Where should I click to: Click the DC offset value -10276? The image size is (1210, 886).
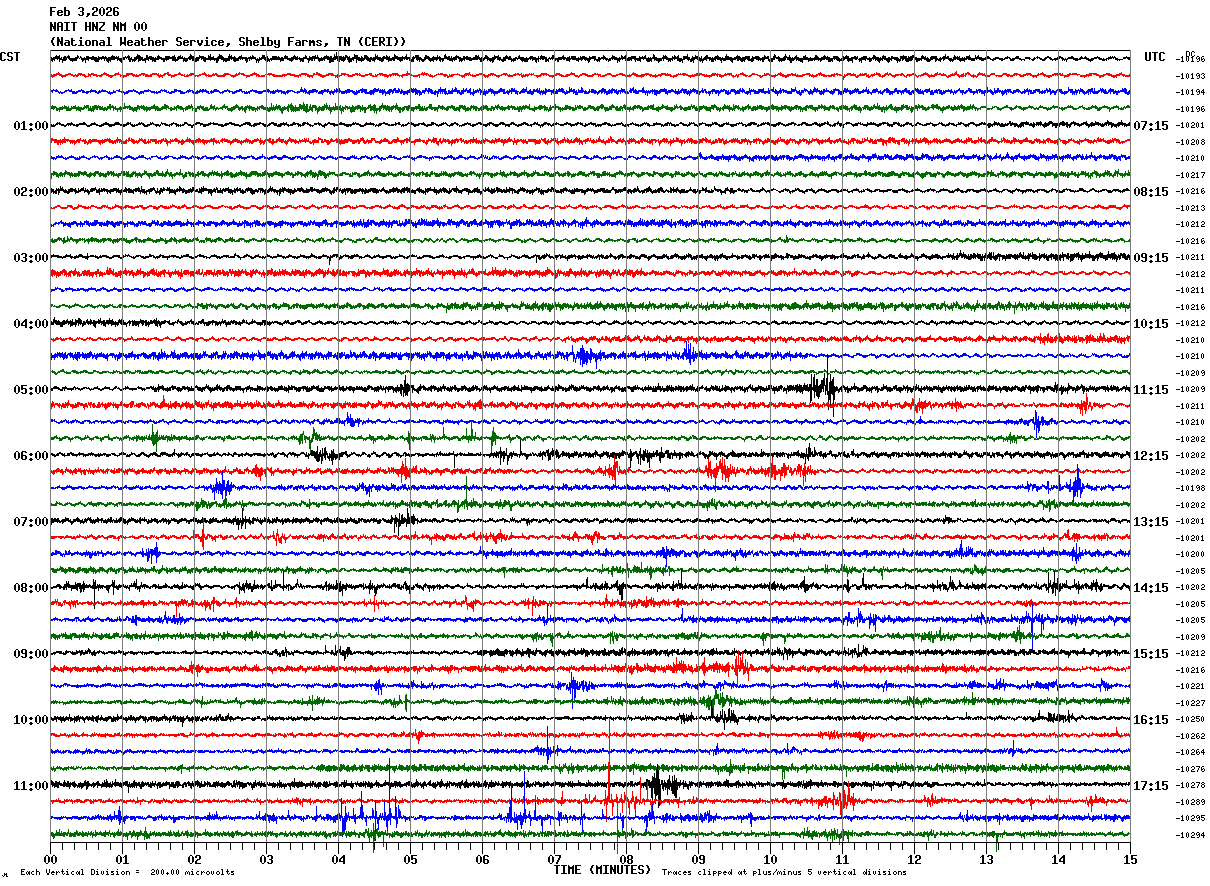[x=1191, y=769]
